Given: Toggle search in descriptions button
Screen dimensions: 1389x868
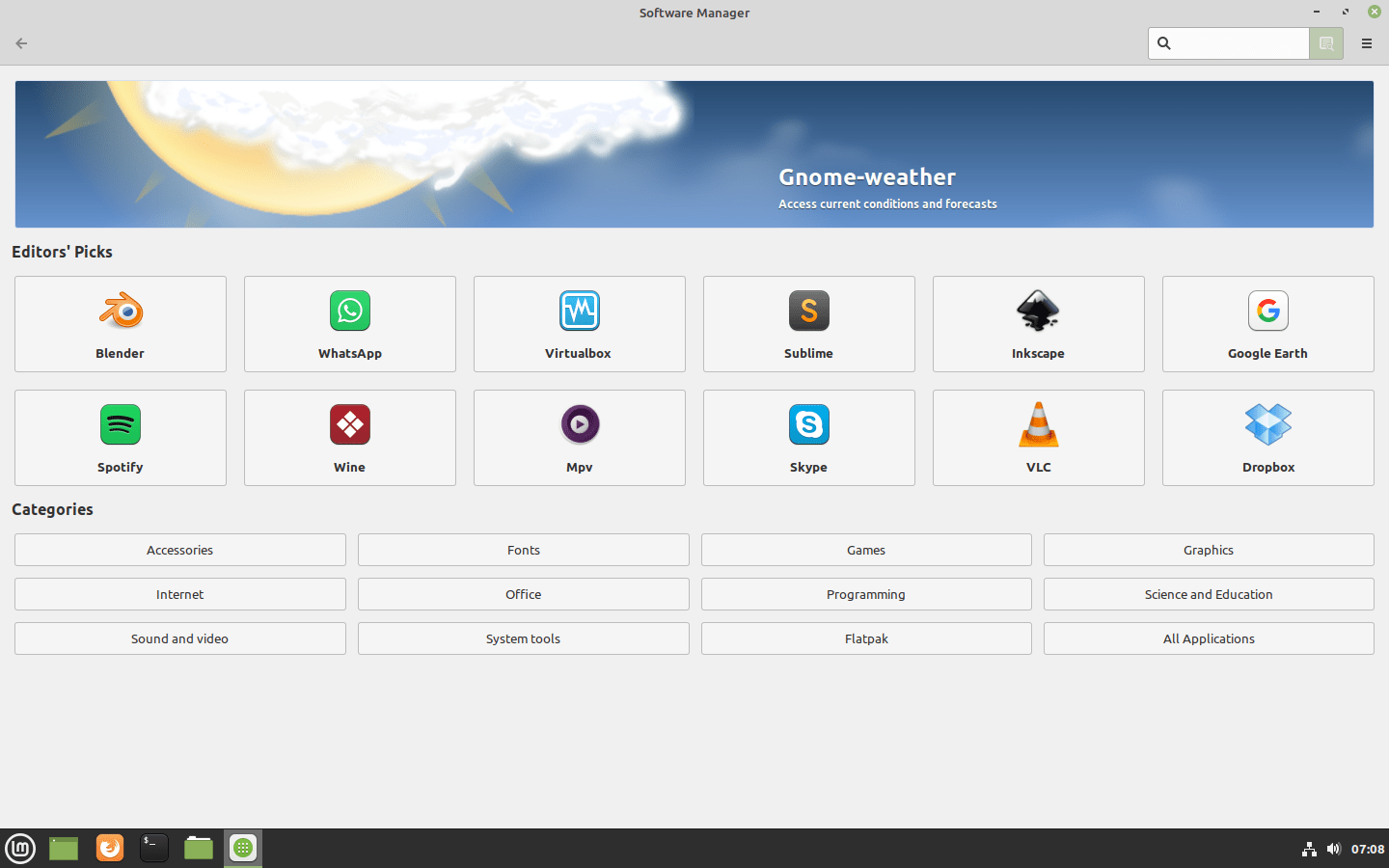Looking at the screenshot, I should [x=1326, y=43].
